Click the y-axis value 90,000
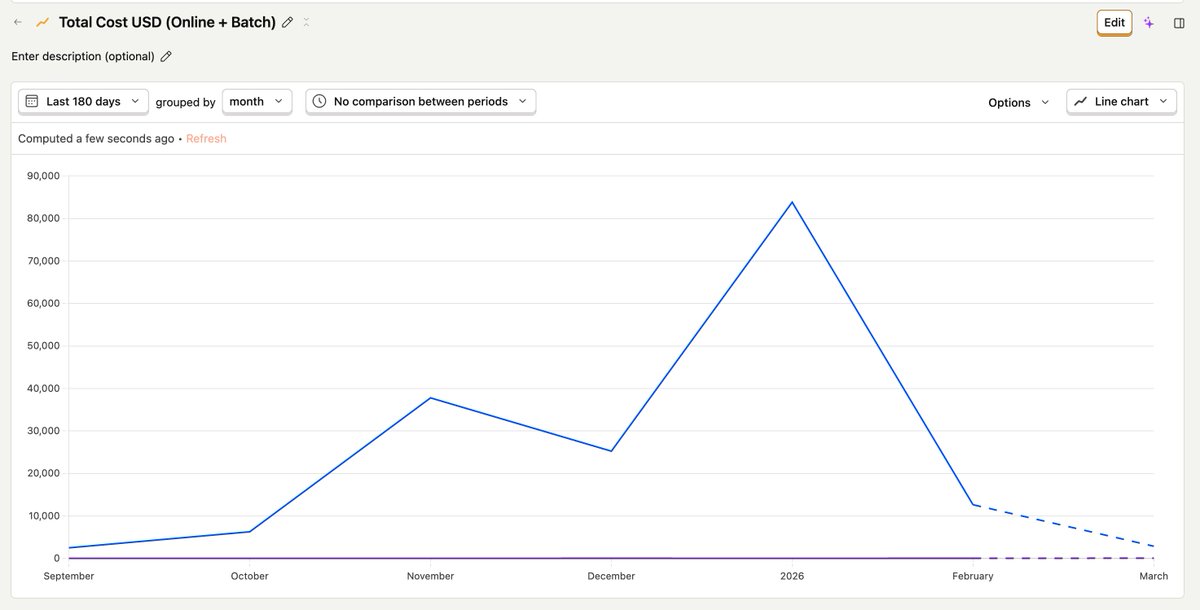Image resolution: width=1200 pixels, height=610 pixels. click(43, 176)
